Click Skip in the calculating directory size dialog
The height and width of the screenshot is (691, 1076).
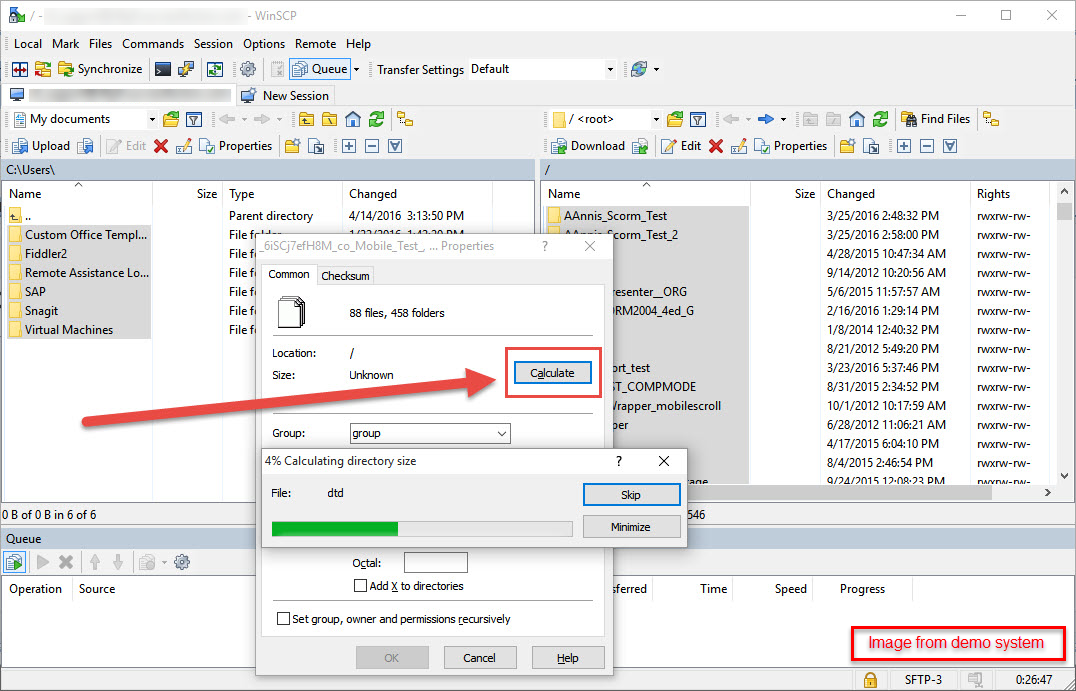[x=631, y=495]
